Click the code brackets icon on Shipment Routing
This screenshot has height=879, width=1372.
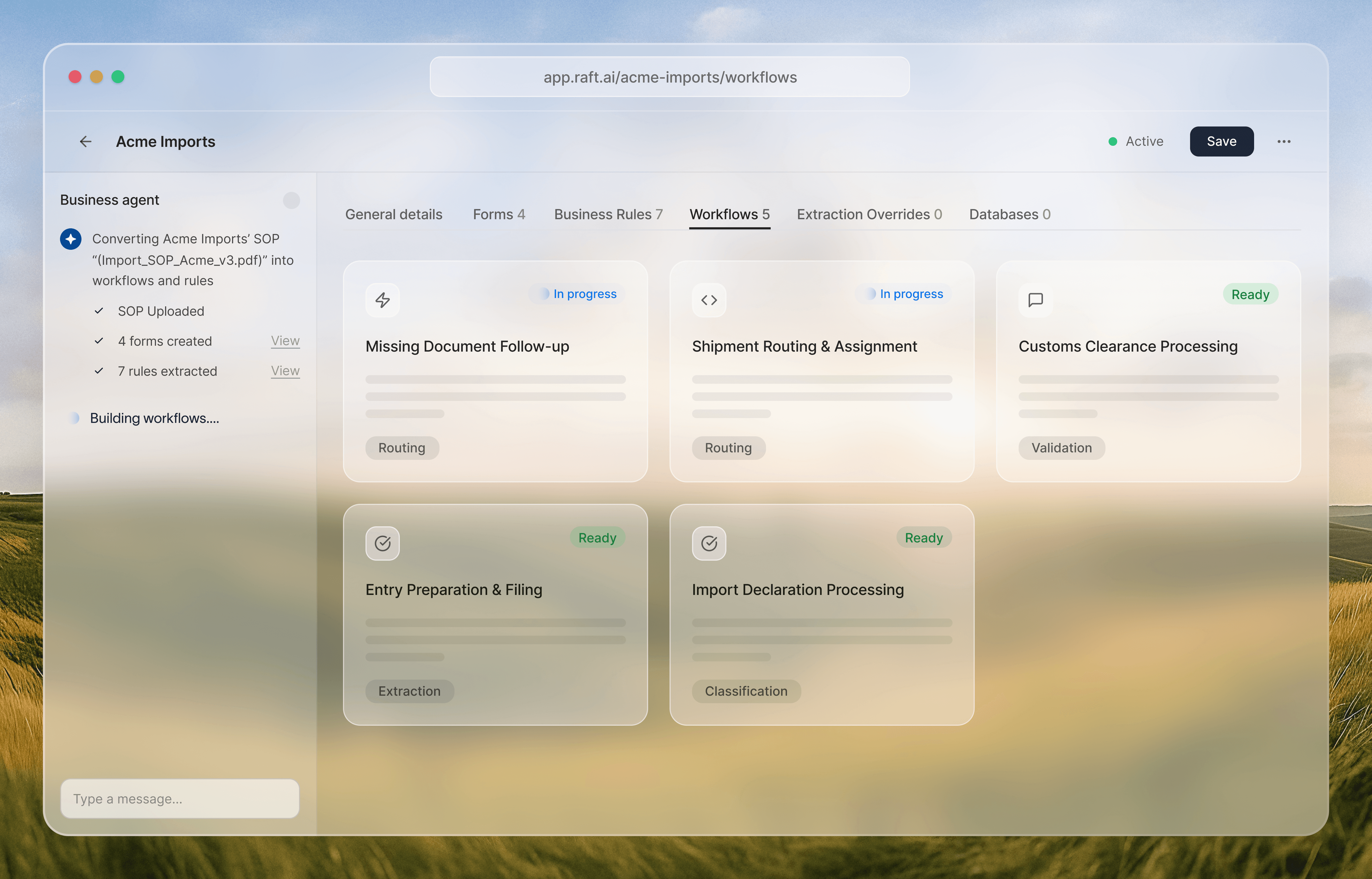pyautogui.click(x=709, y=300)
